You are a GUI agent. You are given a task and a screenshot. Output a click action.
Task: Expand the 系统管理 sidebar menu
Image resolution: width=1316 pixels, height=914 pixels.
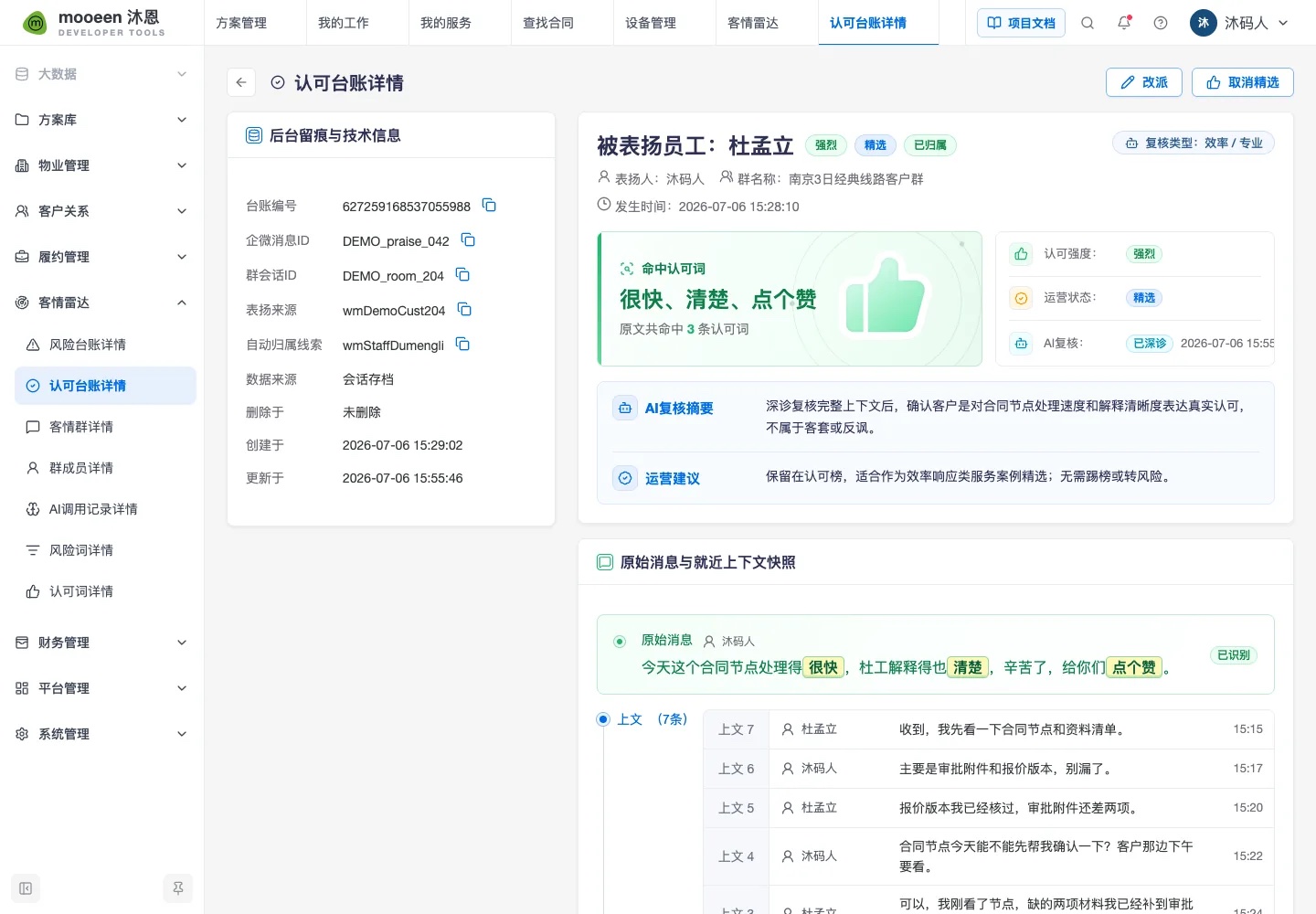101,734
